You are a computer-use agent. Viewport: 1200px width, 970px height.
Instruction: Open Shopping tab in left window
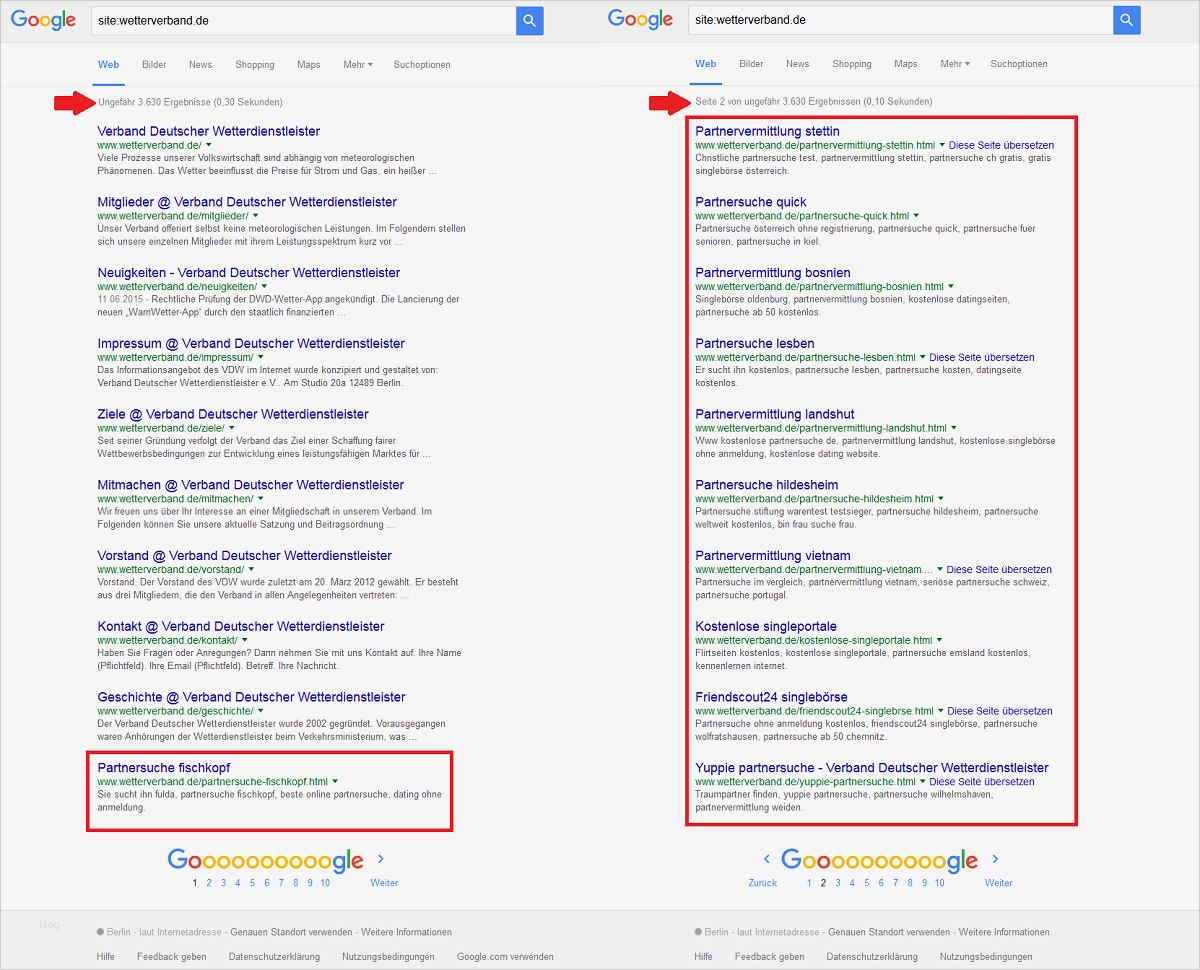pyautogui.click(x=255, y=64)
